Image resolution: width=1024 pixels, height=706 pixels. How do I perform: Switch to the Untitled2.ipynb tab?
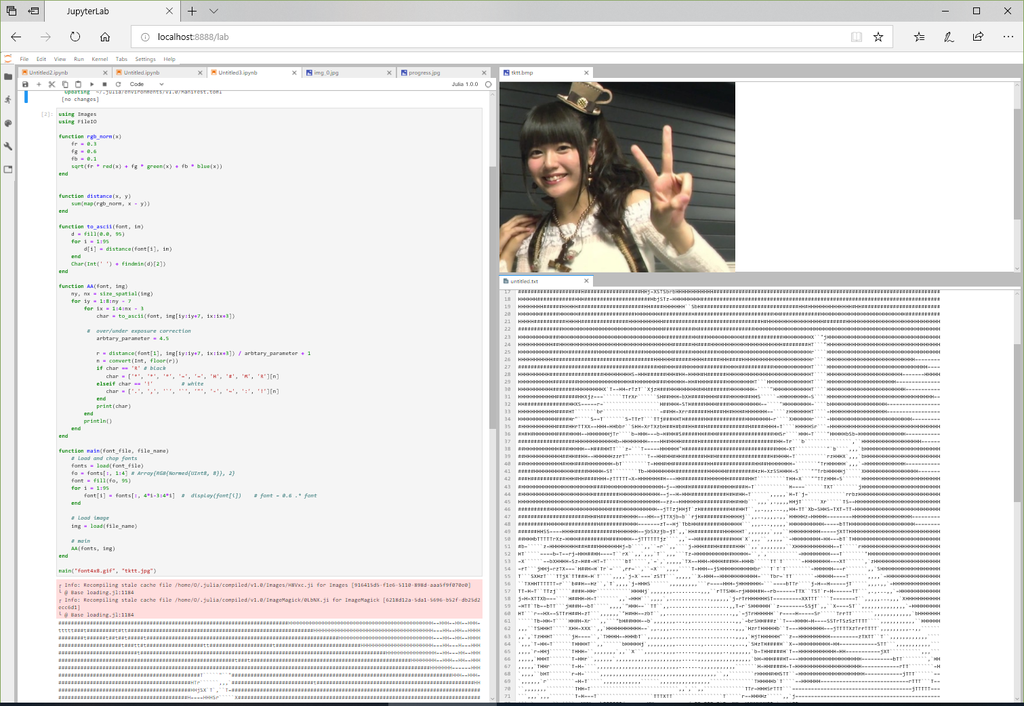[63, 72]
